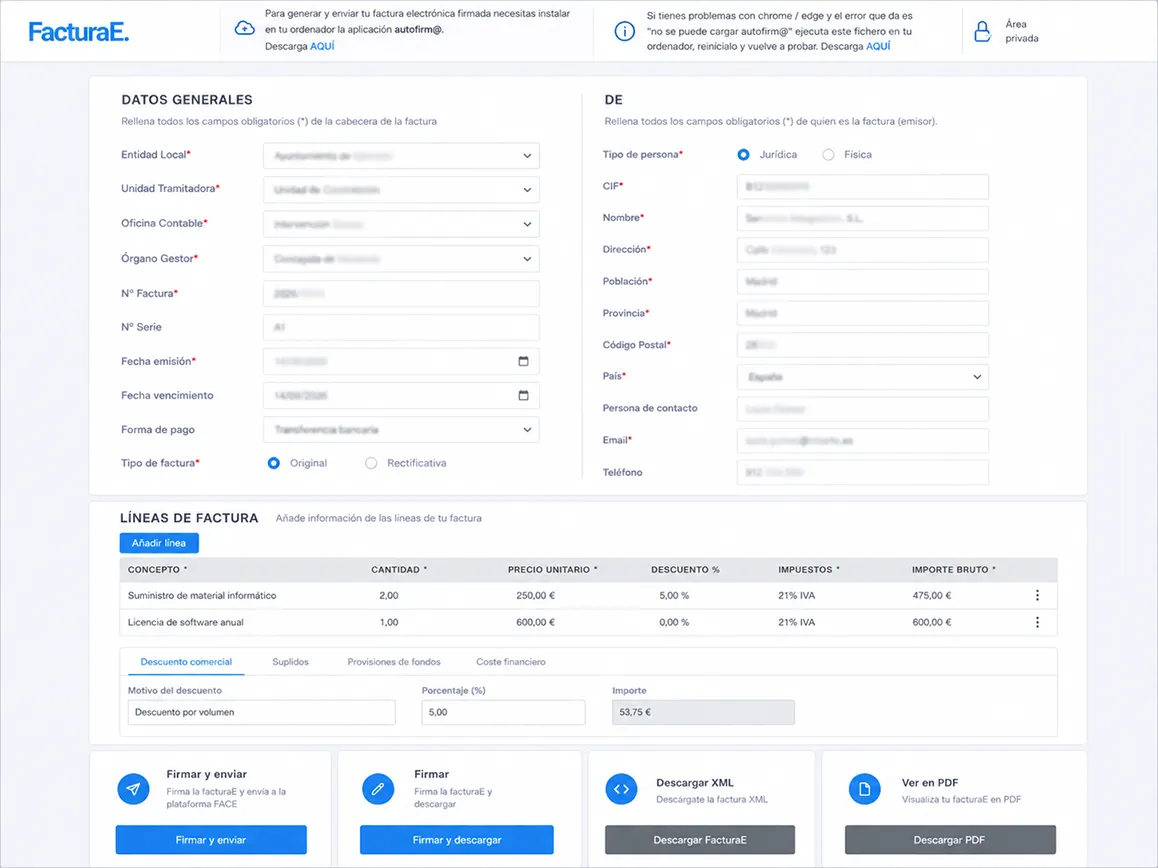This screenshot has width=1158, height=868.
Task: Expand the Oficina Contable dropdown
Action: point(401,224)
